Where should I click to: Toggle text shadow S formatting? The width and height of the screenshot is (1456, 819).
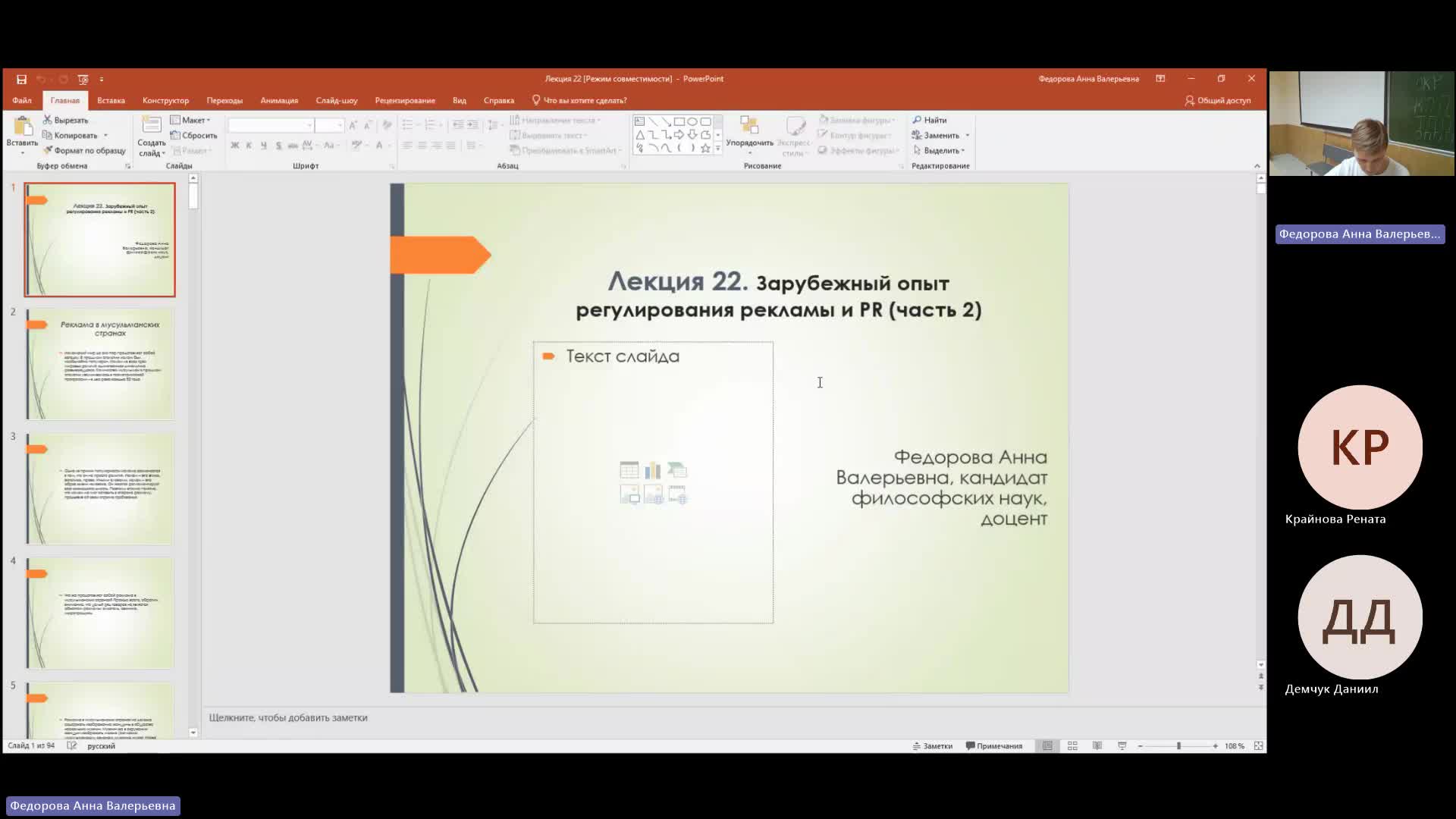click(x=278, y=145)
